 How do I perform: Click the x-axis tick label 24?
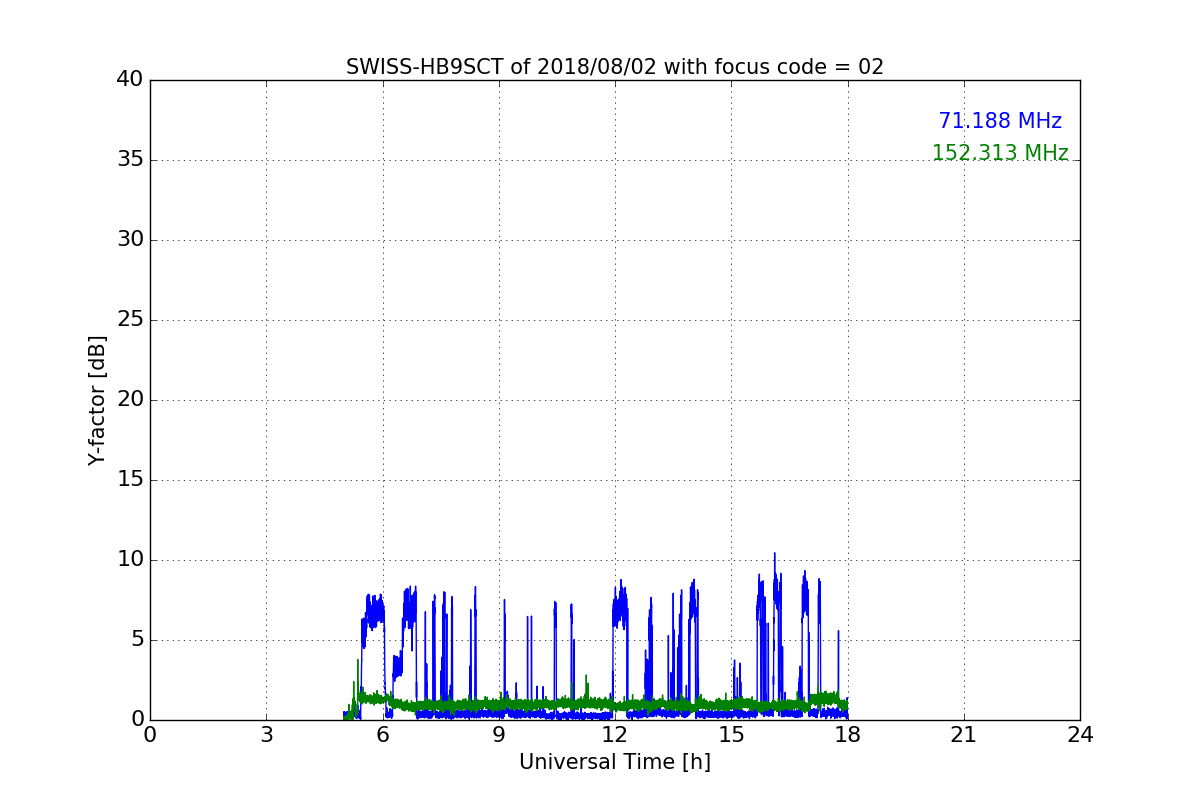point(1080,735)
